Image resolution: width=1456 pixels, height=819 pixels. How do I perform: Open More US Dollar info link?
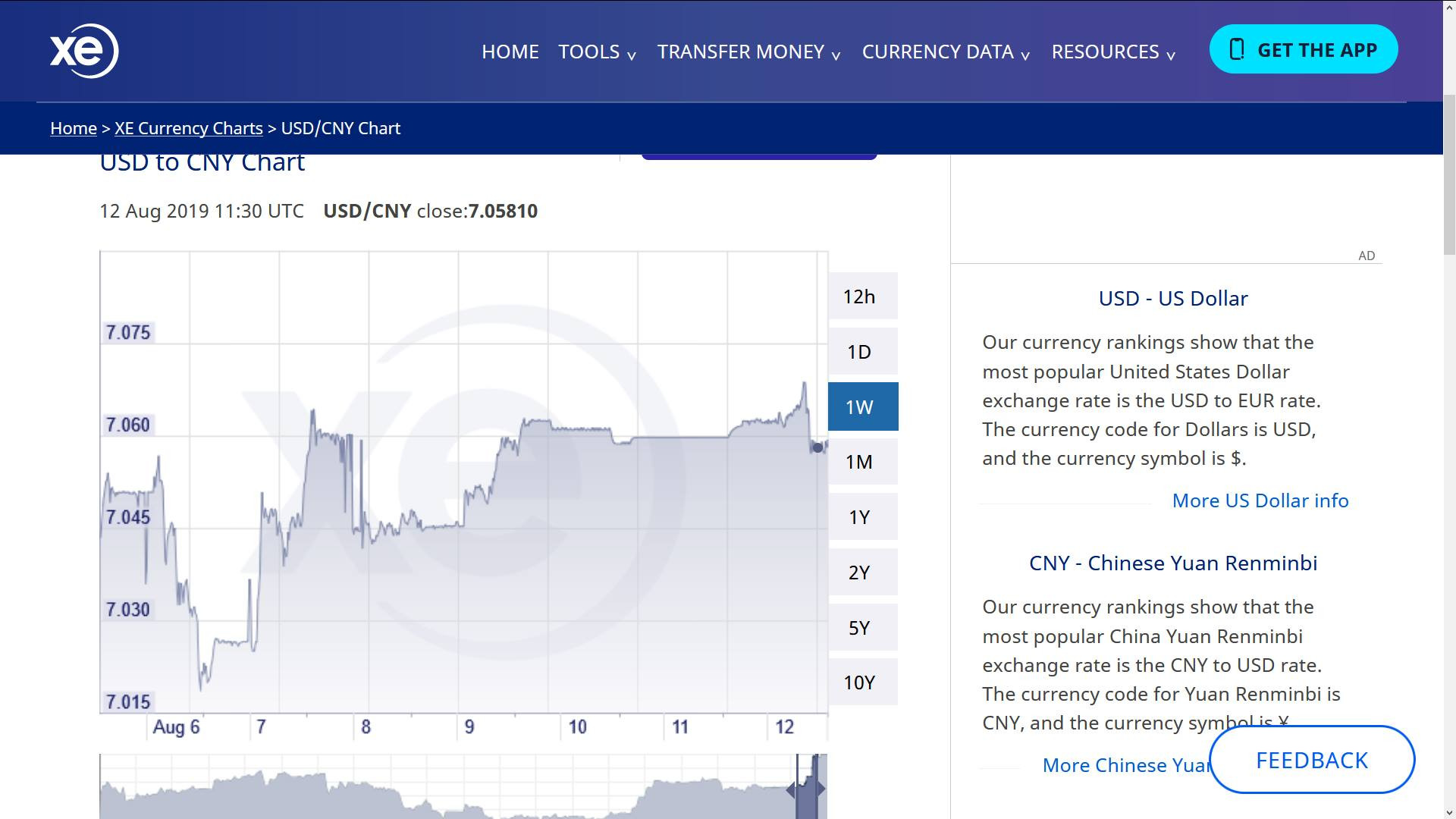tap(1260, 500)
